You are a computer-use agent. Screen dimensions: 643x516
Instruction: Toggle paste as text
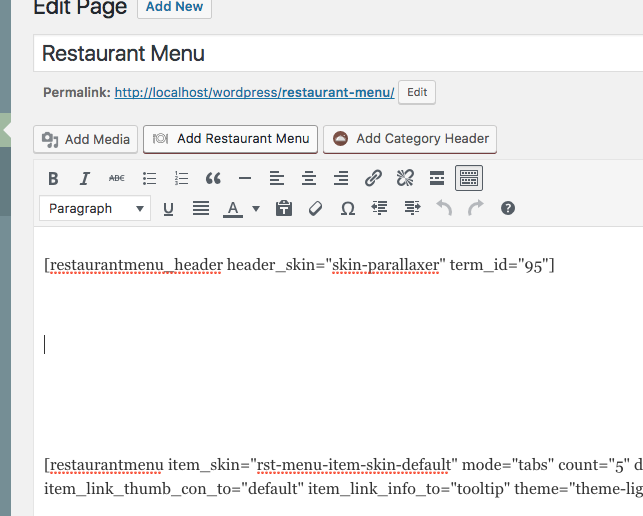pyautogui.click(x=284, y=209)
